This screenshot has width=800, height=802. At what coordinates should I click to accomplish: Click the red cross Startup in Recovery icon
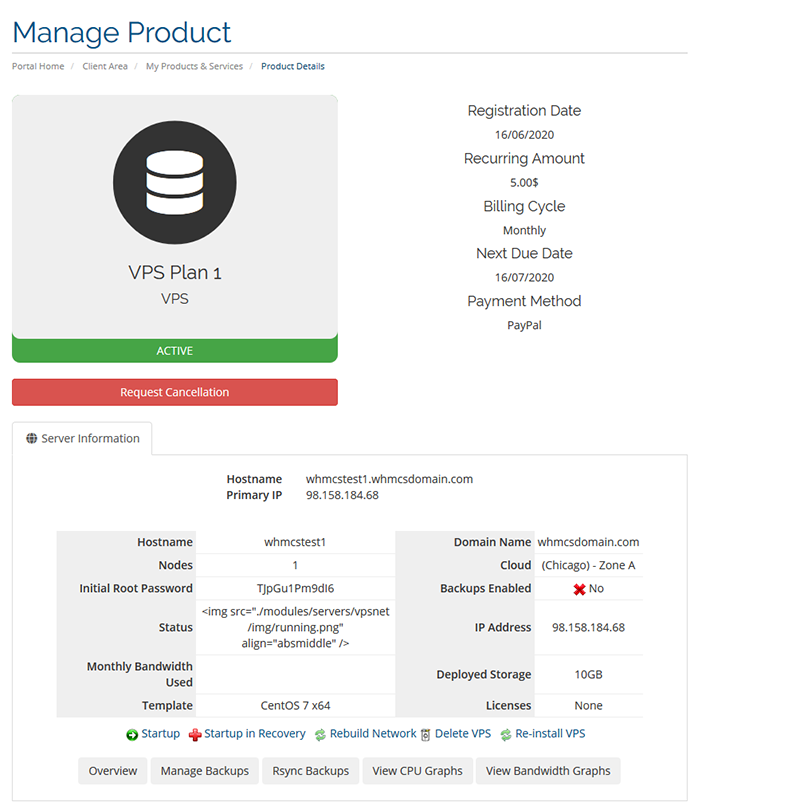tap(195, 735)
